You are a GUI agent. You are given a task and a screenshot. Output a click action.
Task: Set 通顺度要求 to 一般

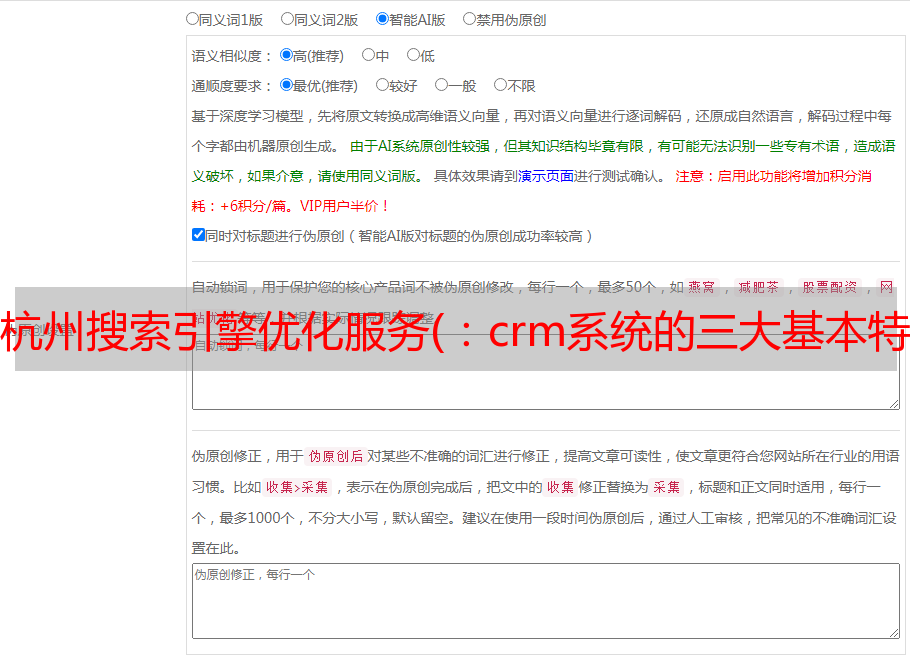coord(441,85)
